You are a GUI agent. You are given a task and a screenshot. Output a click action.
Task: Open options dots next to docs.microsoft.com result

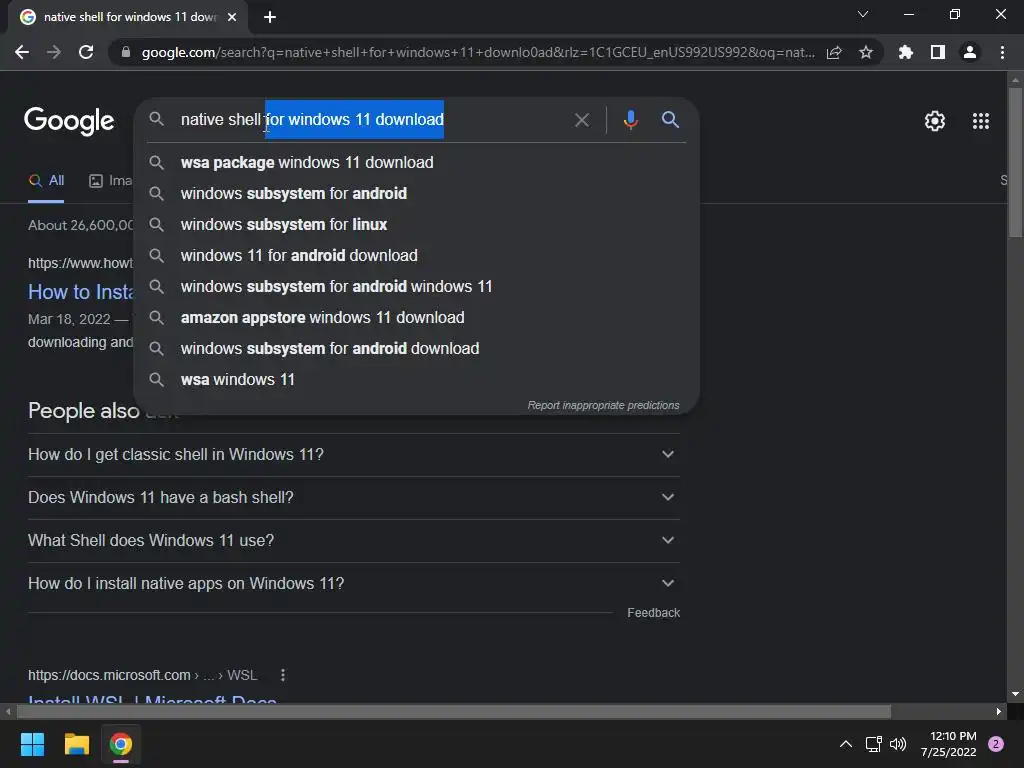click(283, 675)
